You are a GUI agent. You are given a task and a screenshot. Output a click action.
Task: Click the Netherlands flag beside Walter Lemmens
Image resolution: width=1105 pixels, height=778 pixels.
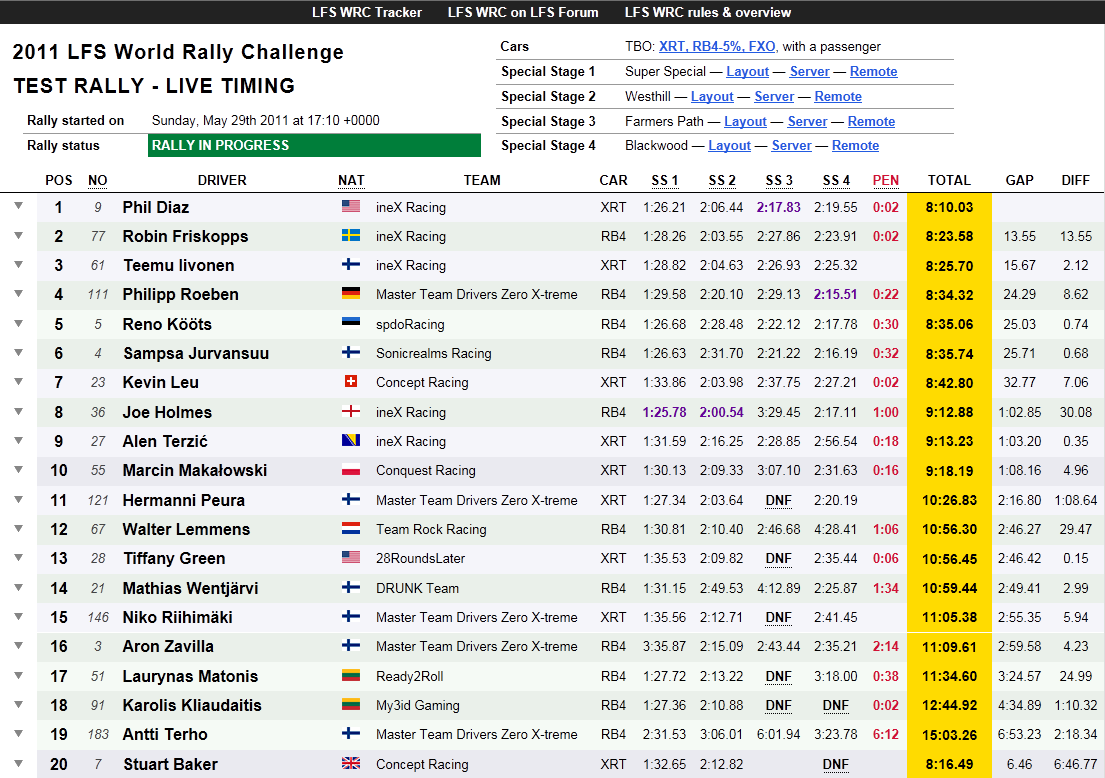[350, 529]
